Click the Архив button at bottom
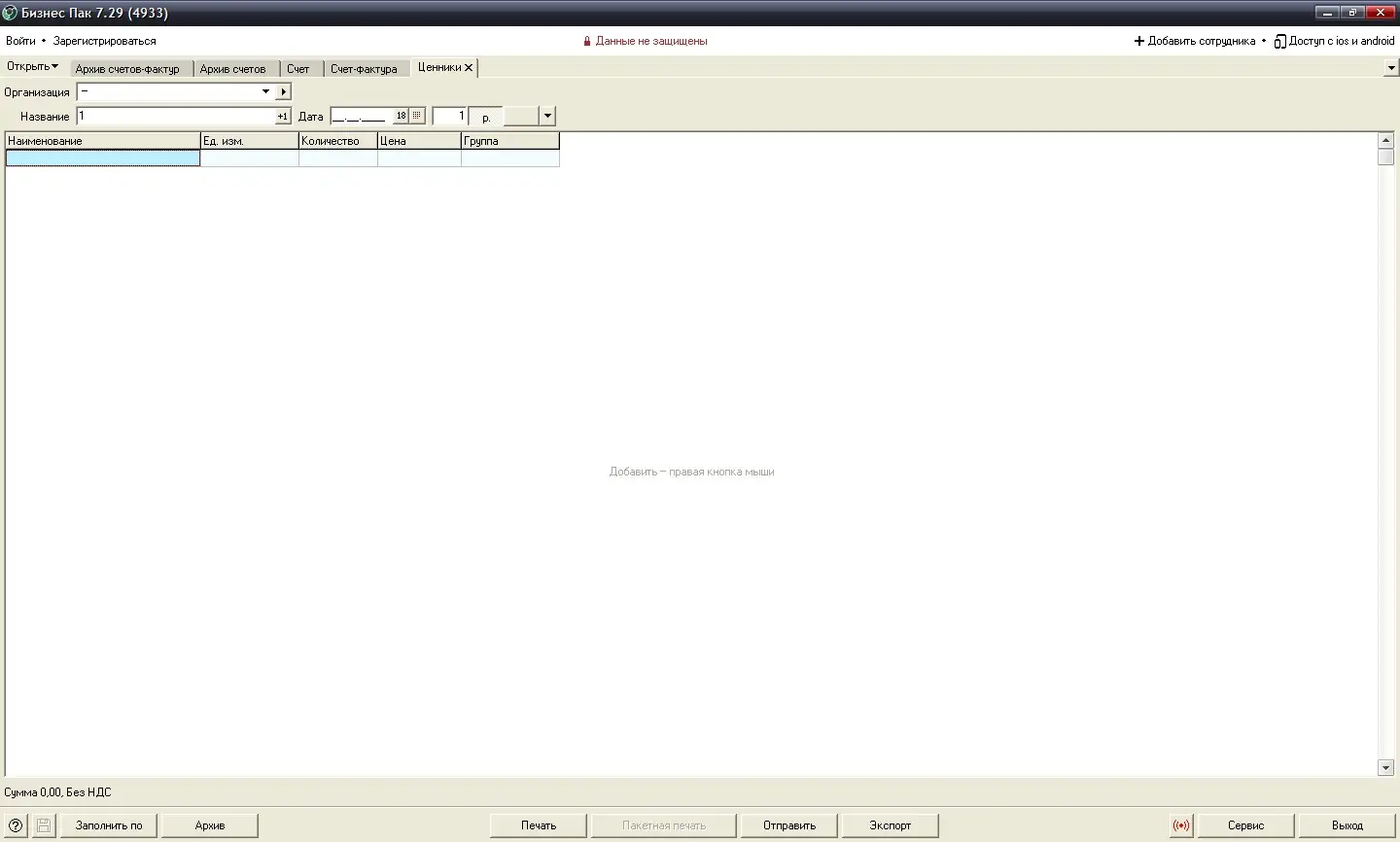The image size is (1400, 842). 210,825
